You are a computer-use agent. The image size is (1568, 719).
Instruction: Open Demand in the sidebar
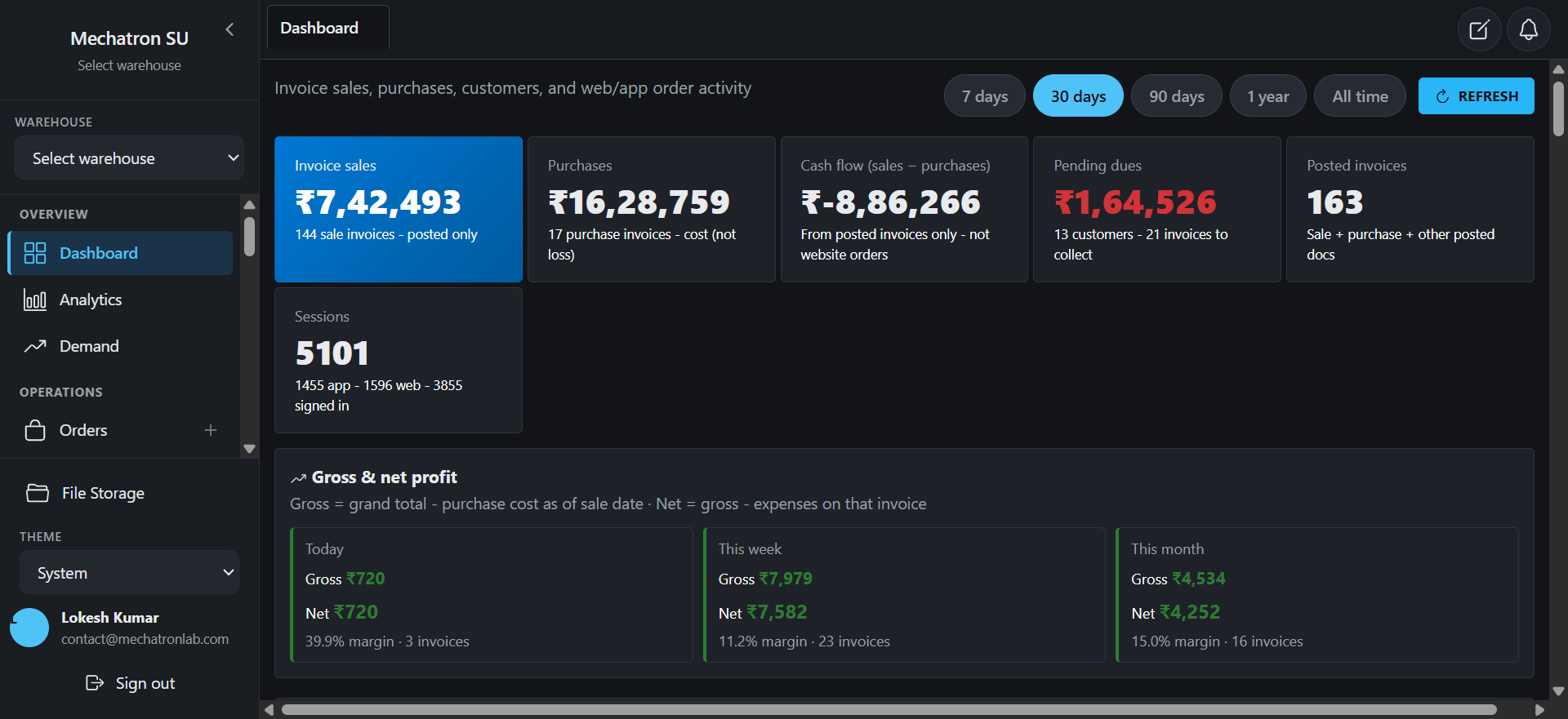coord(120,346)
